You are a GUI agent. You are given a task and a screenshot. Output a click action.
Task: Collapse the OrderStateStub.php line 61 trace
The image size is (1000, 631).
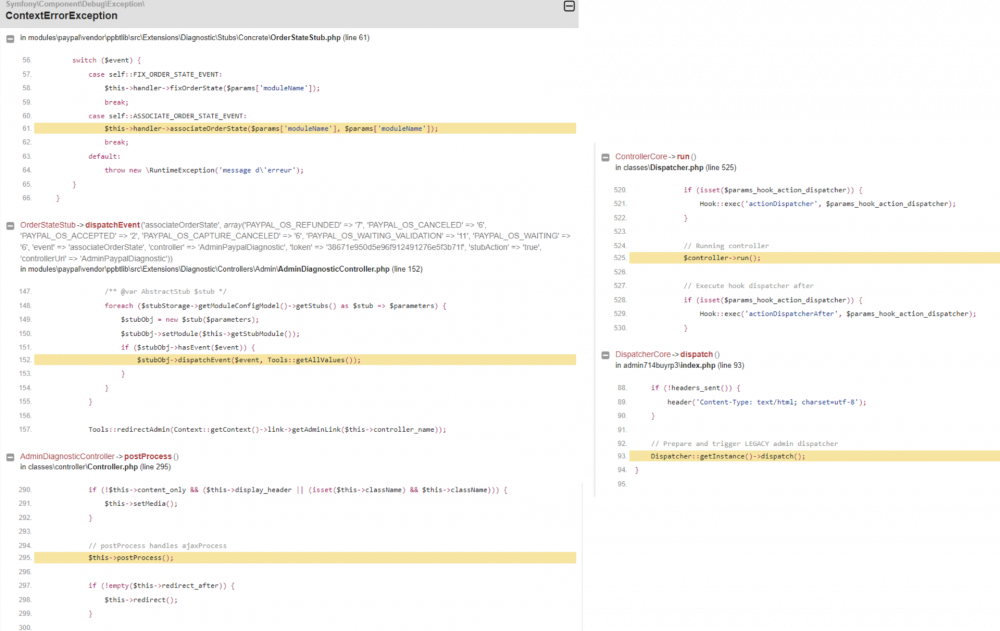tap(10, 38)
